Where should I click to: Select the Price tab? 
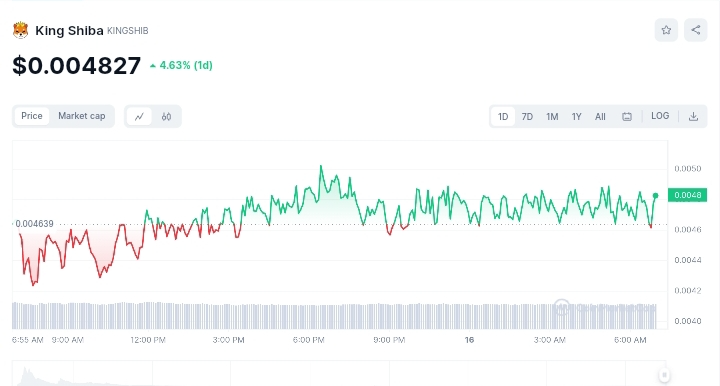coord(32,116)
